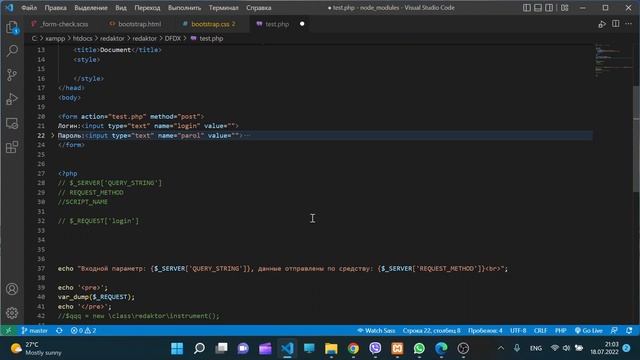The image size is (640, 360).
Task: Open taskbar search icon
Action: click(x=199, y=348)
